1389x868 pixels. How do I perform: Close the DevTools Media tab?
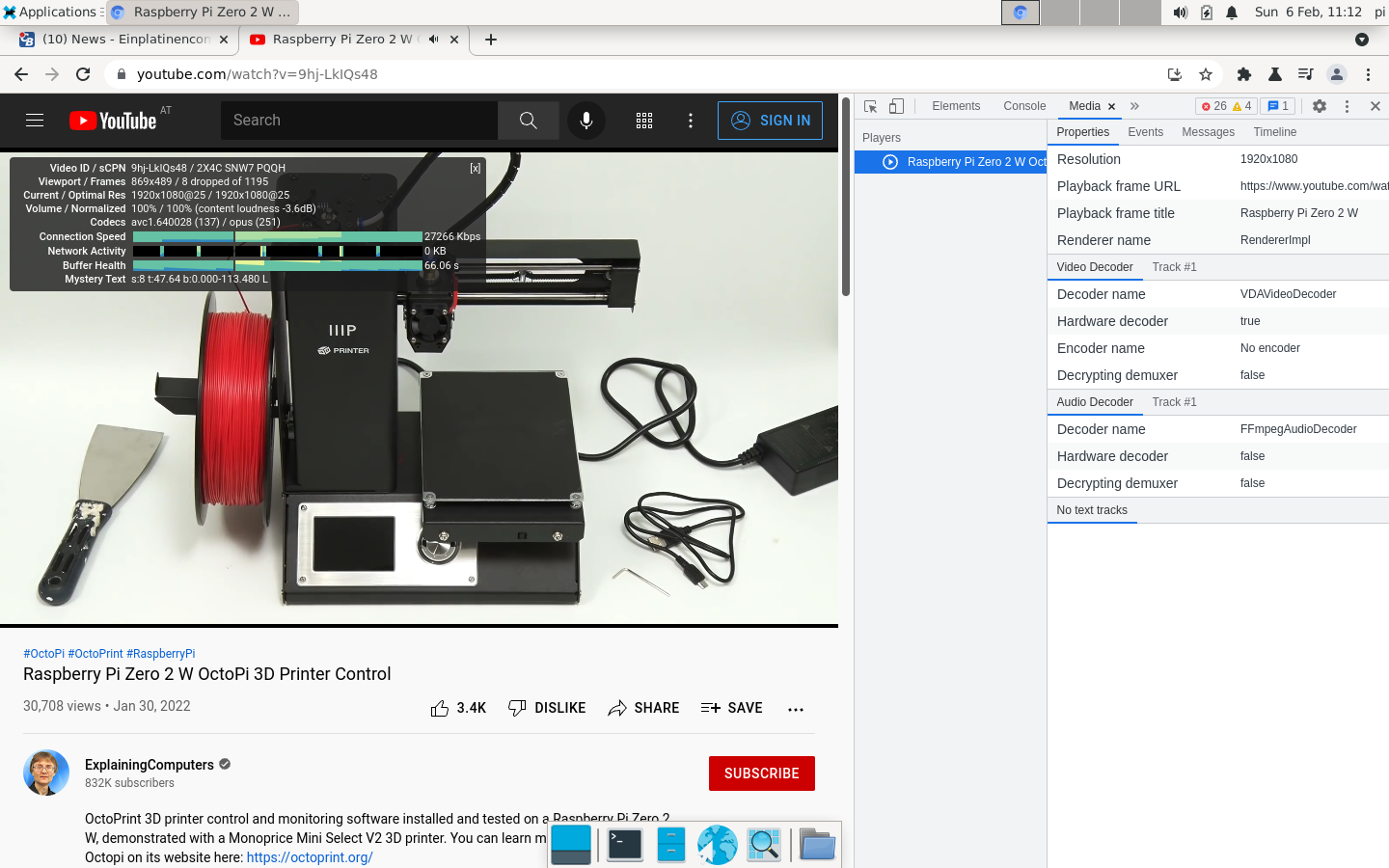1111,107
